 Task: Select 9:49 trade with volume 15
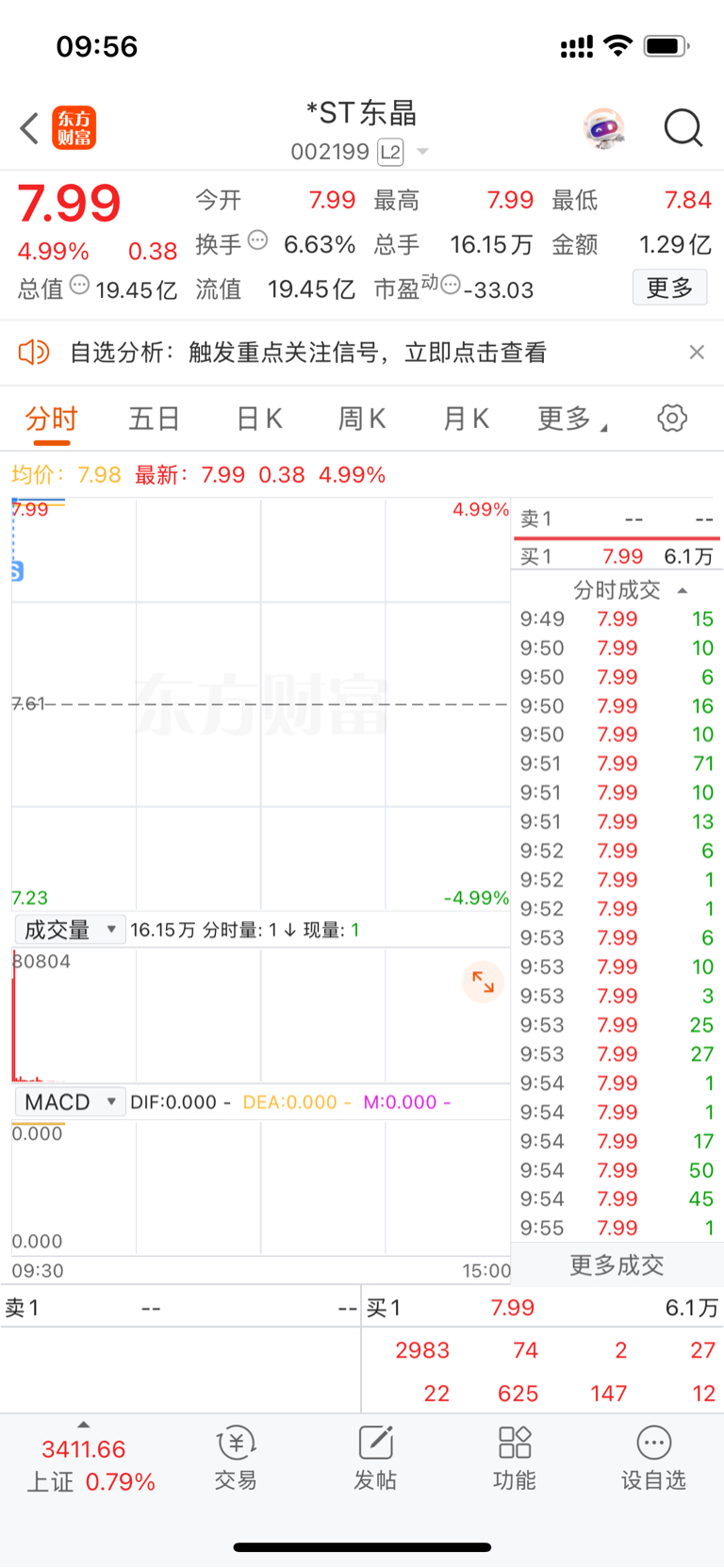(617, 619)
